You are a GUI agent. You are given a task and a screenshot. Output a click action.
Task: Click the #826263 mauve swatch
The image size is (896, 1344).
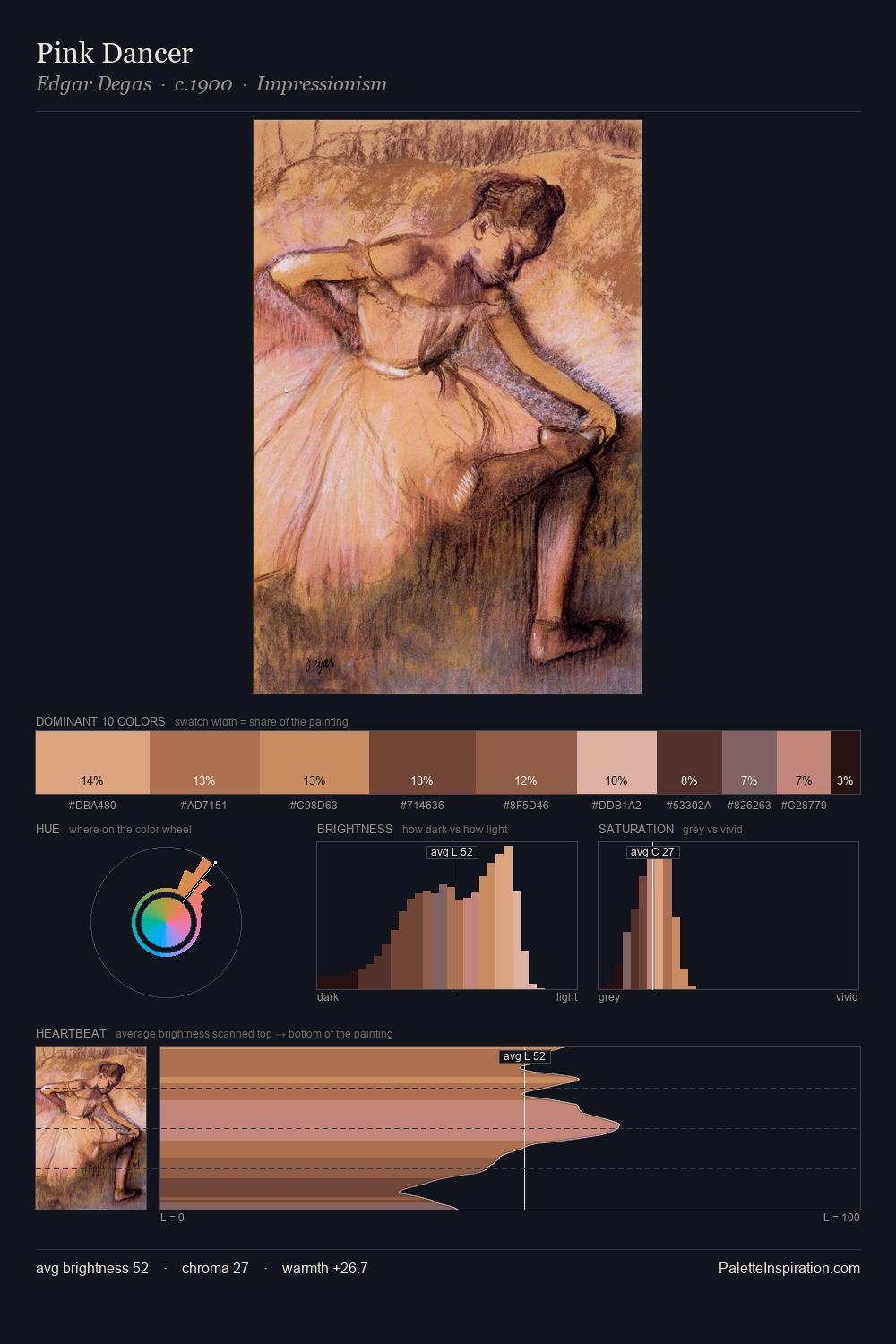pyautogui.click(x=749, y=762)
